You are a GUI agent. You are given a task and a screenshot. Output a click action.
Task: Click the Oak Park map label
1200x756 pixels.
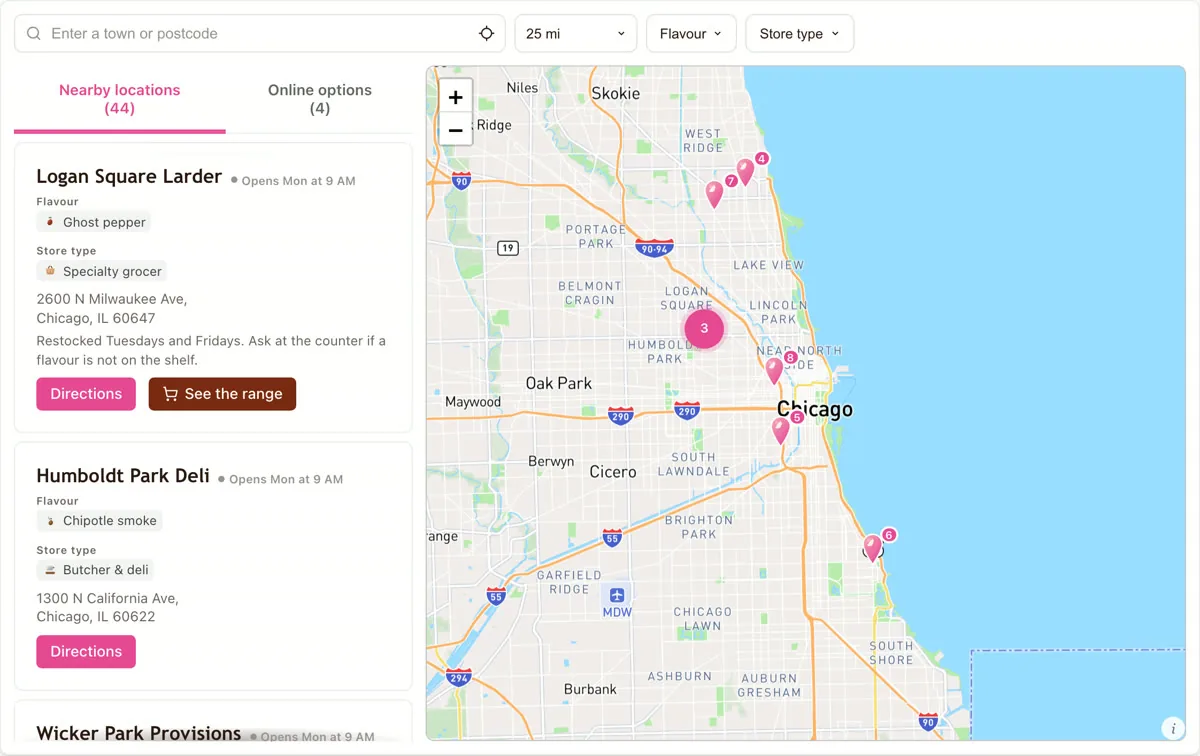(559, 383)
